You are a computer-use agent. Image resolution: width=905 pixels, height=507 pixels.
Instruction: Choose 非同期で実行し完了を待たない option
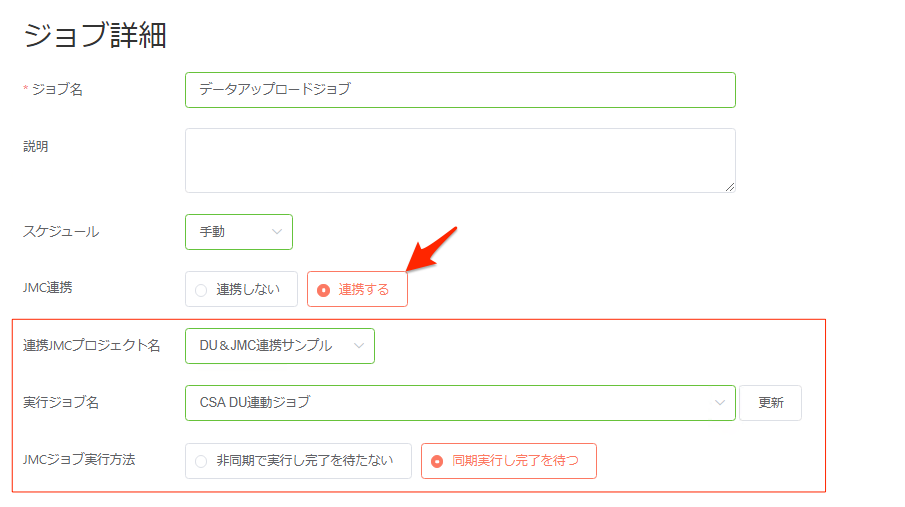tap(298, 460)
